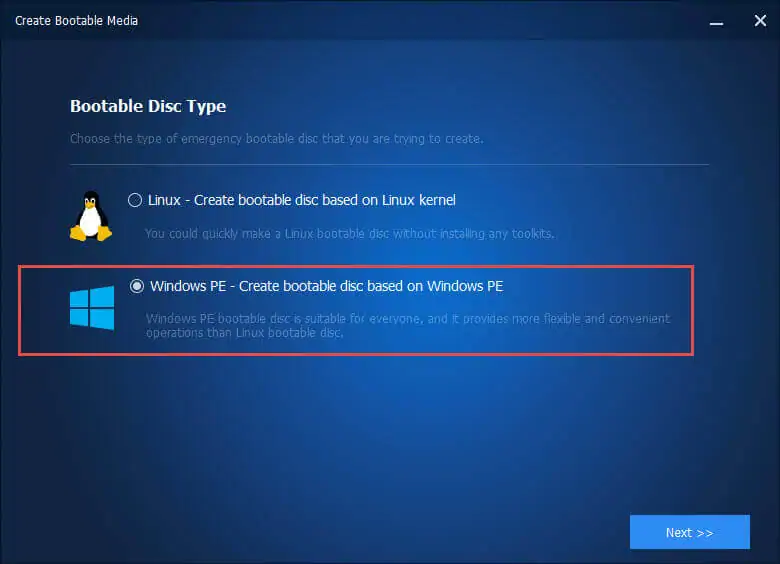
Task: Click the 'Windows PE bootable disc is suitable for everyone' description
Action: coord(408,325)
